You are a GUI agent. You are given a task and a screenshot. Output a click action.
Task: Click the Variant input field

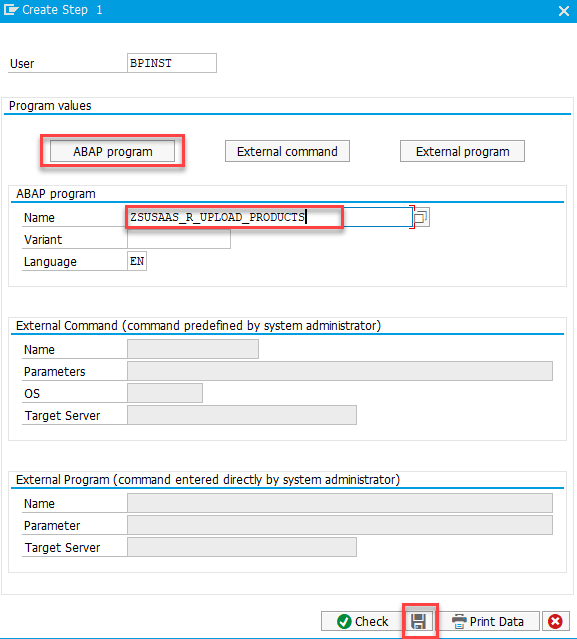coord(179,239)
